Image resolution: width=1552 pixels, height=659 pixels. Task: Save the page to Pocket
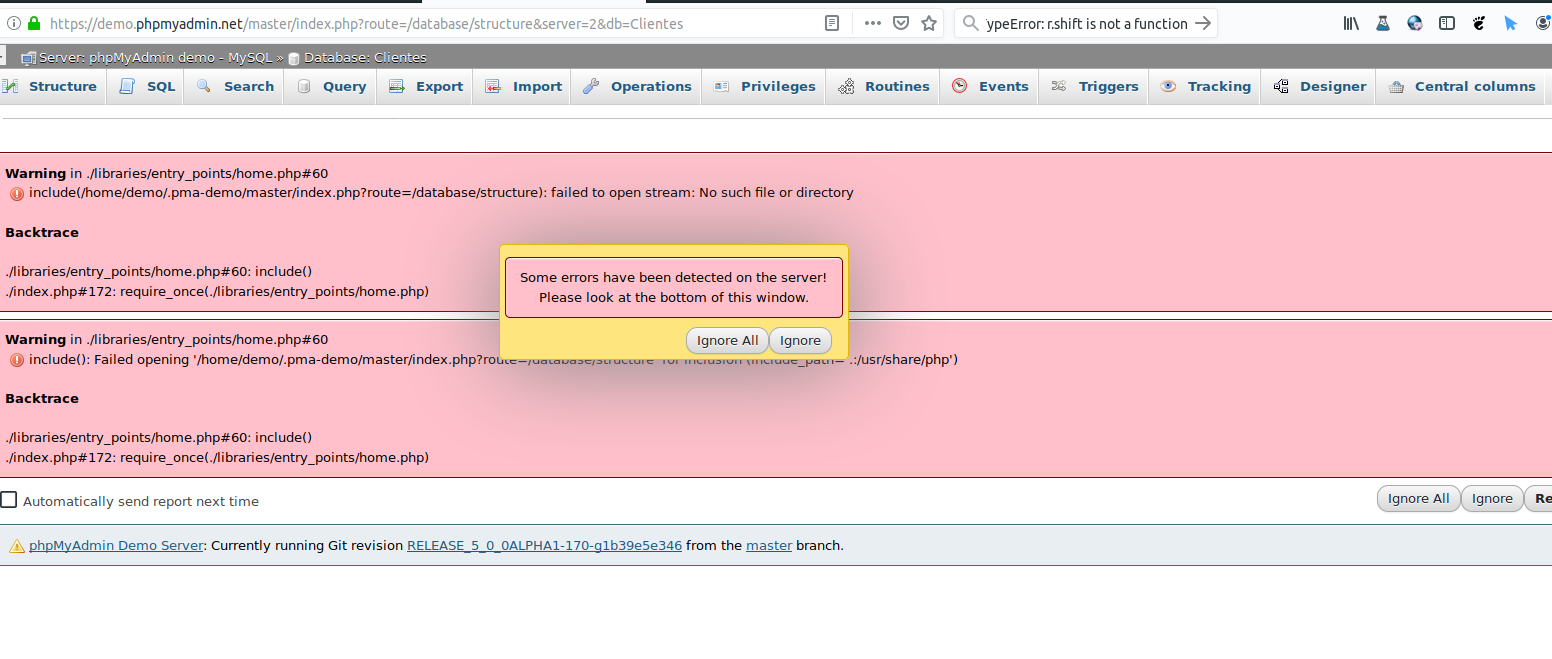click(x=902, y=22)
